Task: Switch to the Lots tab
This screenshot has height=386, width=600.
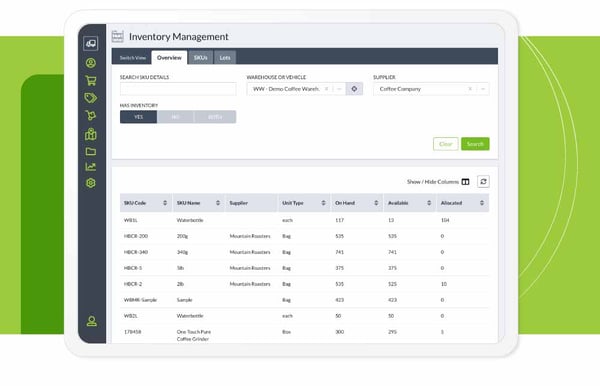Action: tap(225, 57)
